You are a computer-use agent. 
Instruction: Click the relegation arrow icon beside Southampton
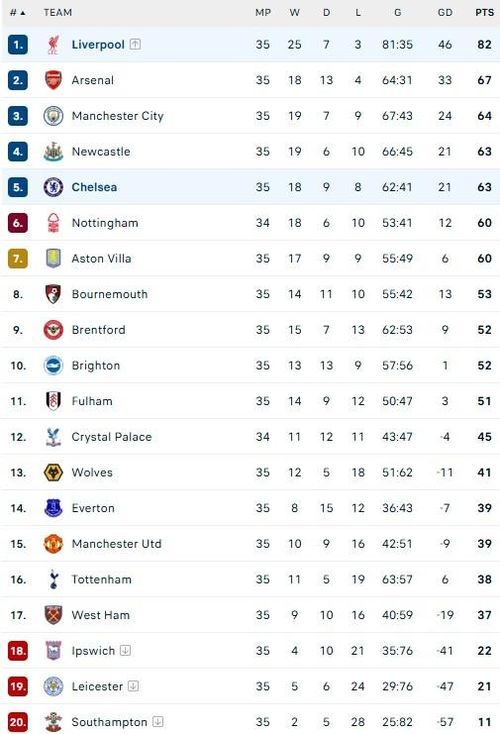click(158, 722)
